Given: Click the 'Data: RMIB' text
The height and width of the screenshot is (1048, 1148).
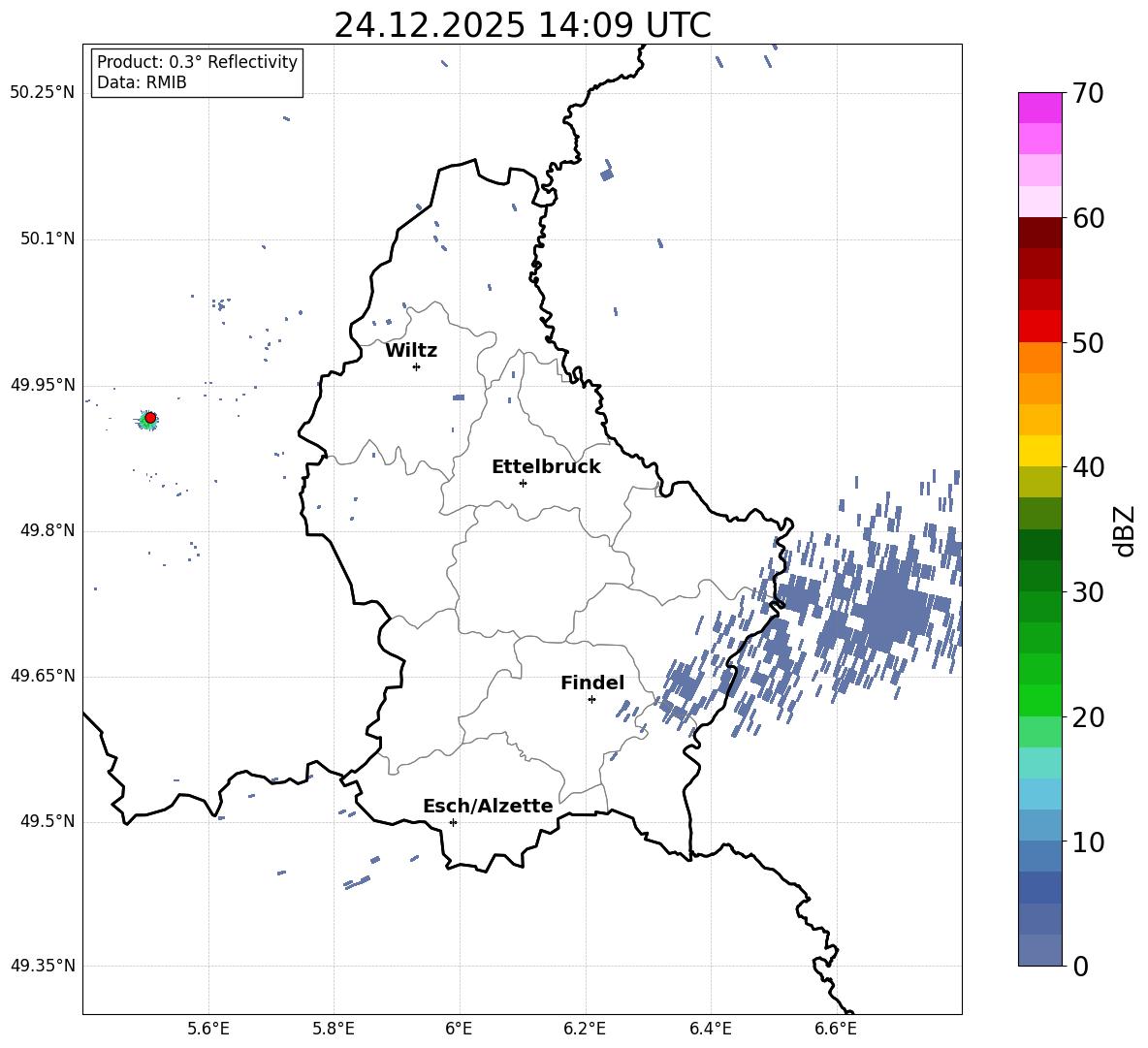Looking at the screenshot, I should pyautogui.click(x=142, y=82).
